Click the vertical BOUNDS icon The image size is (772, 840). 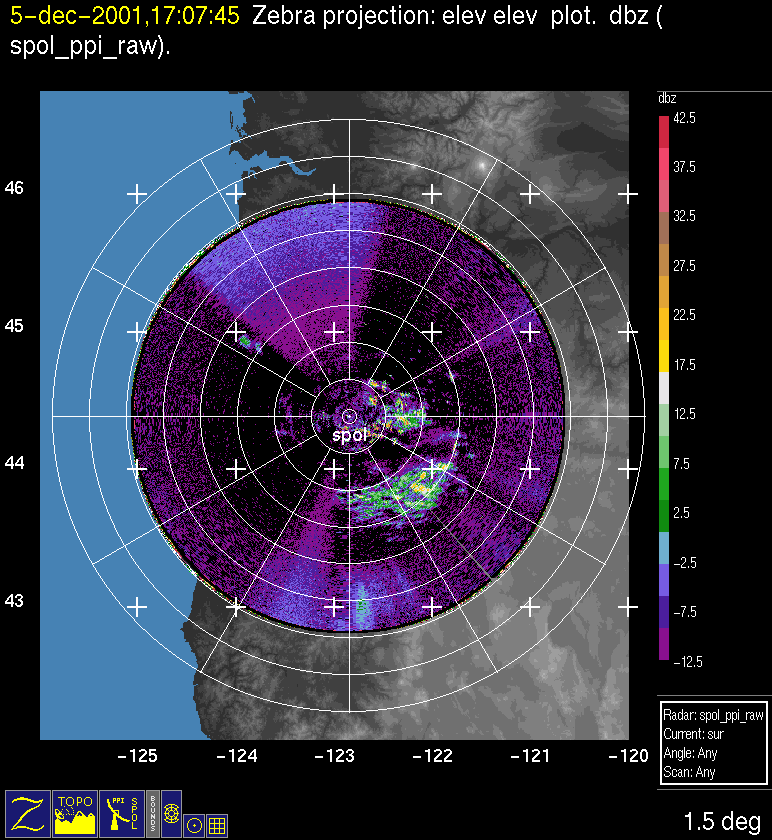pyautogui.click(x=152, y=812)
